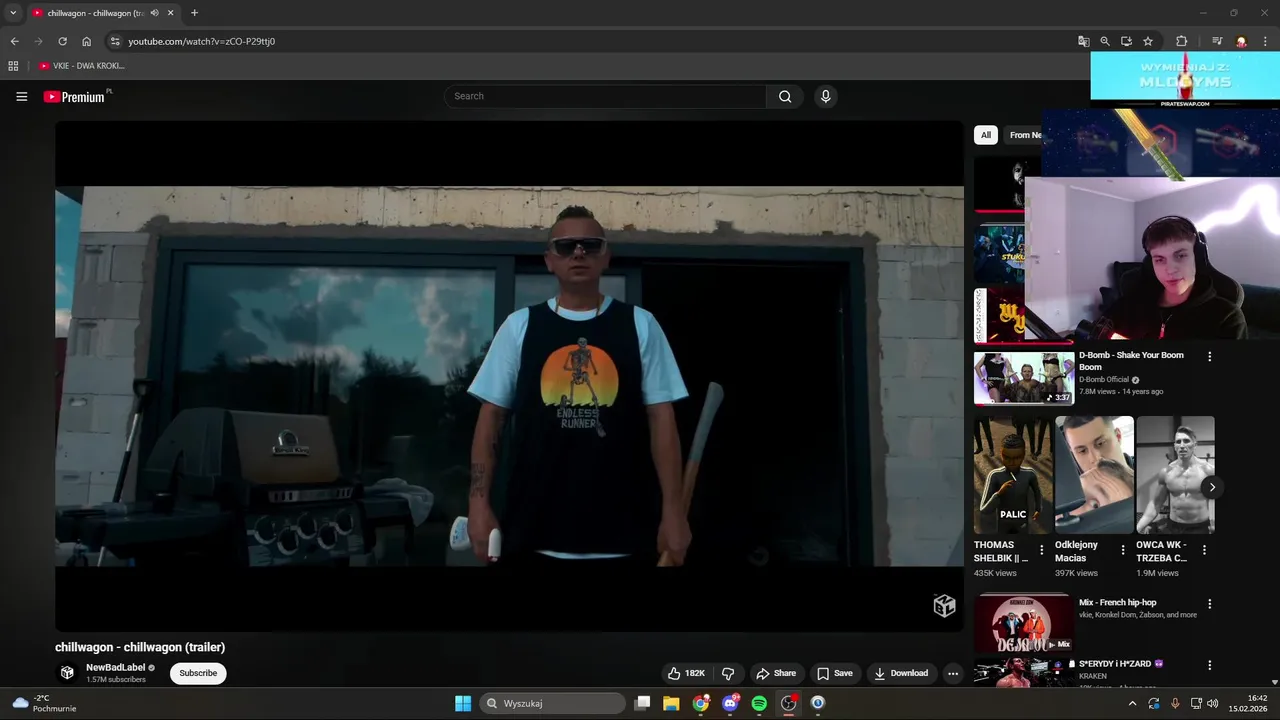Select the All filter chip

coord(985,135)
